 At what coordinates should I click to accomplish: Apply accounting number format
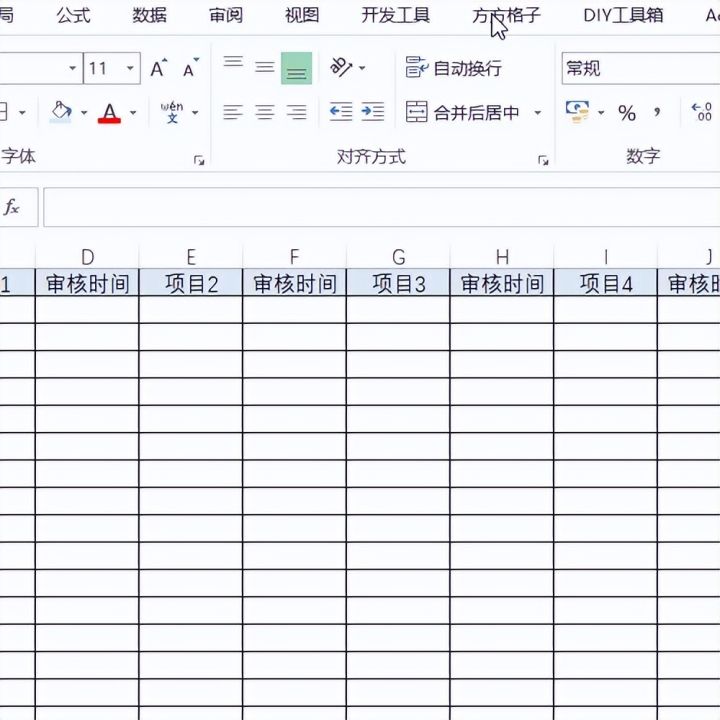[x=578, y=112]
